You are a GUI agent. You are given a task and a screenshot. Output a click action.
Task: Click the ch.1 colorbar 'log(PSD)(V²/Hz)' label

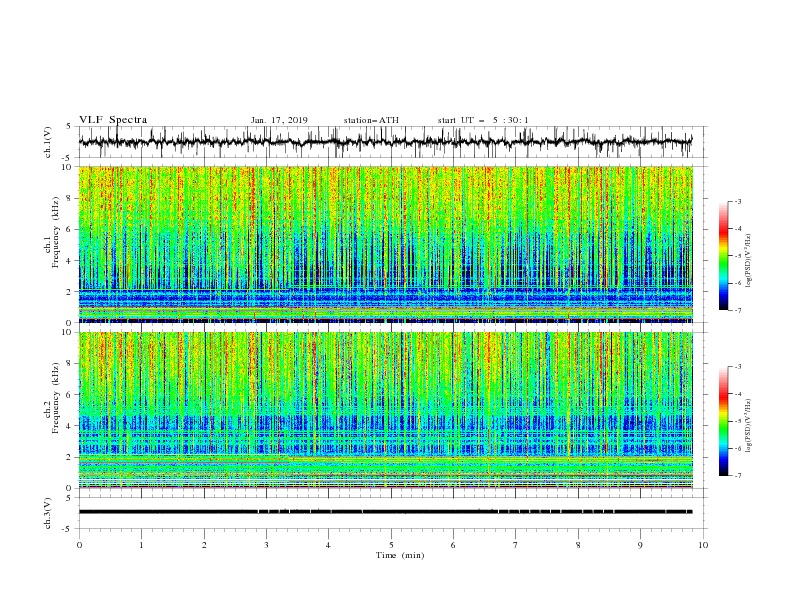tap(749, 261)
